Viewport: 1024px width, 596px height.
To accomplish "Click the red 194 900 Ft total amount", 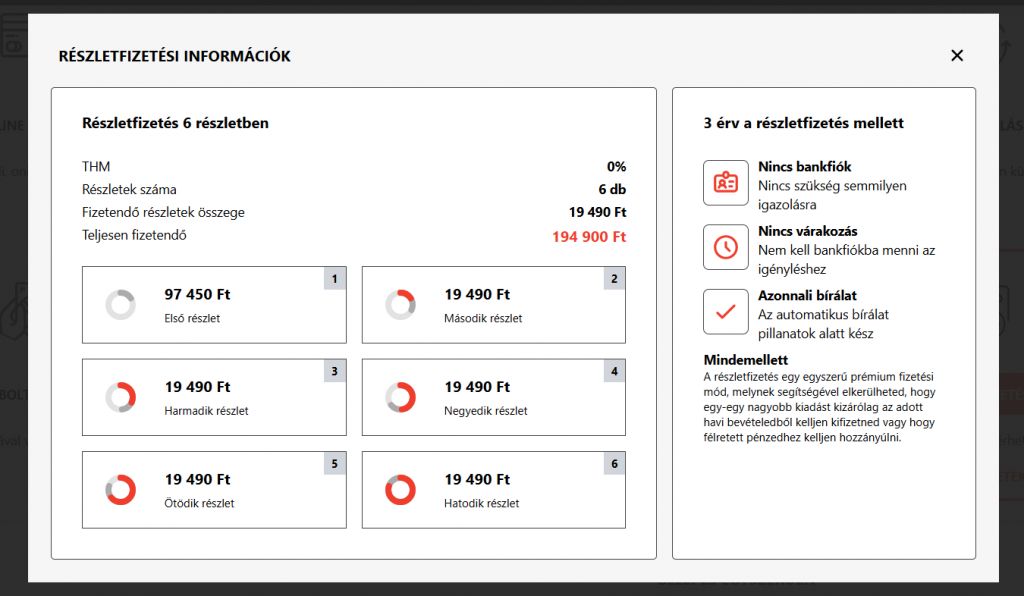I will (x=588, y=237).
